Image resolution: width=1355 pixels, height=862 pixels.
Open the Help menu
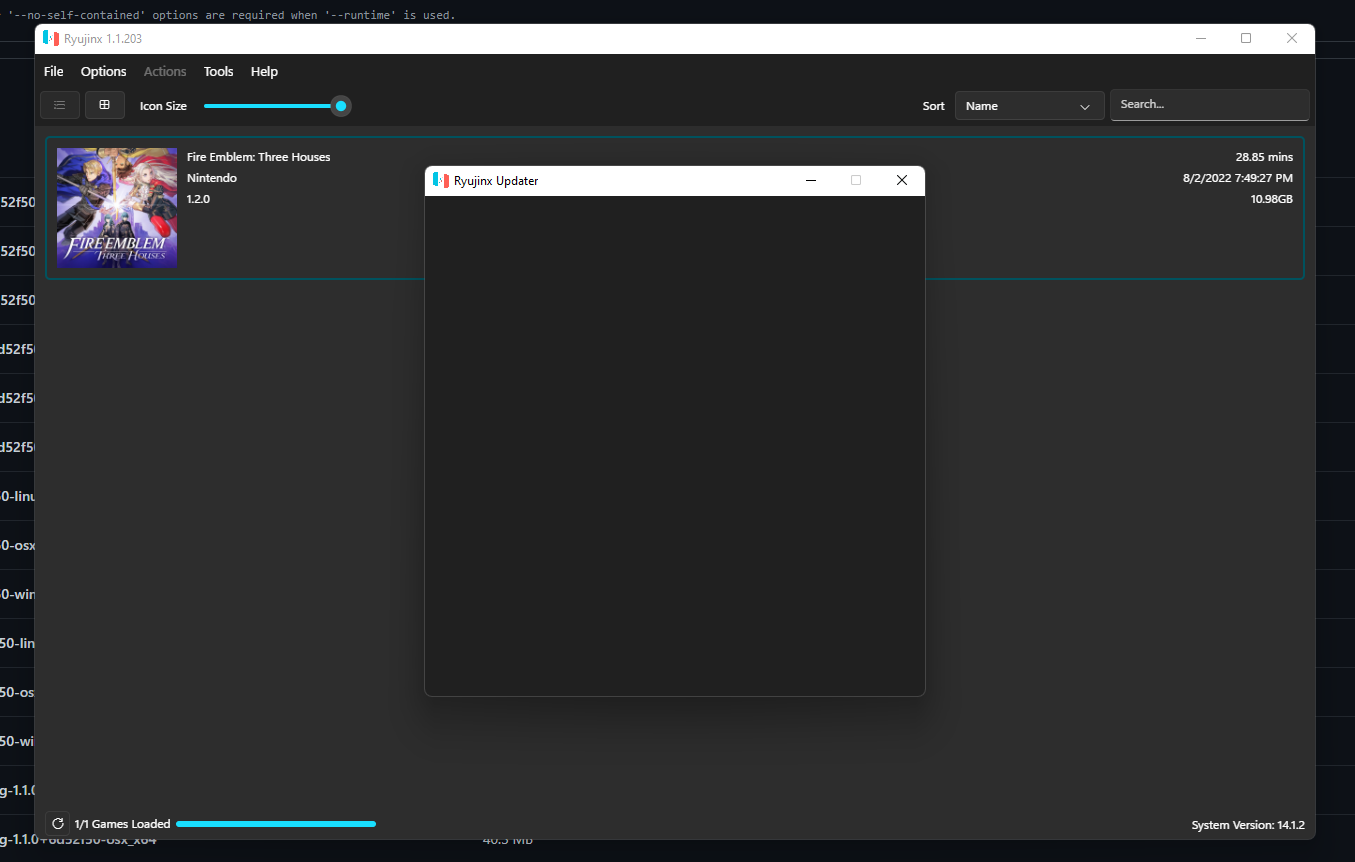tap(264, 71)
